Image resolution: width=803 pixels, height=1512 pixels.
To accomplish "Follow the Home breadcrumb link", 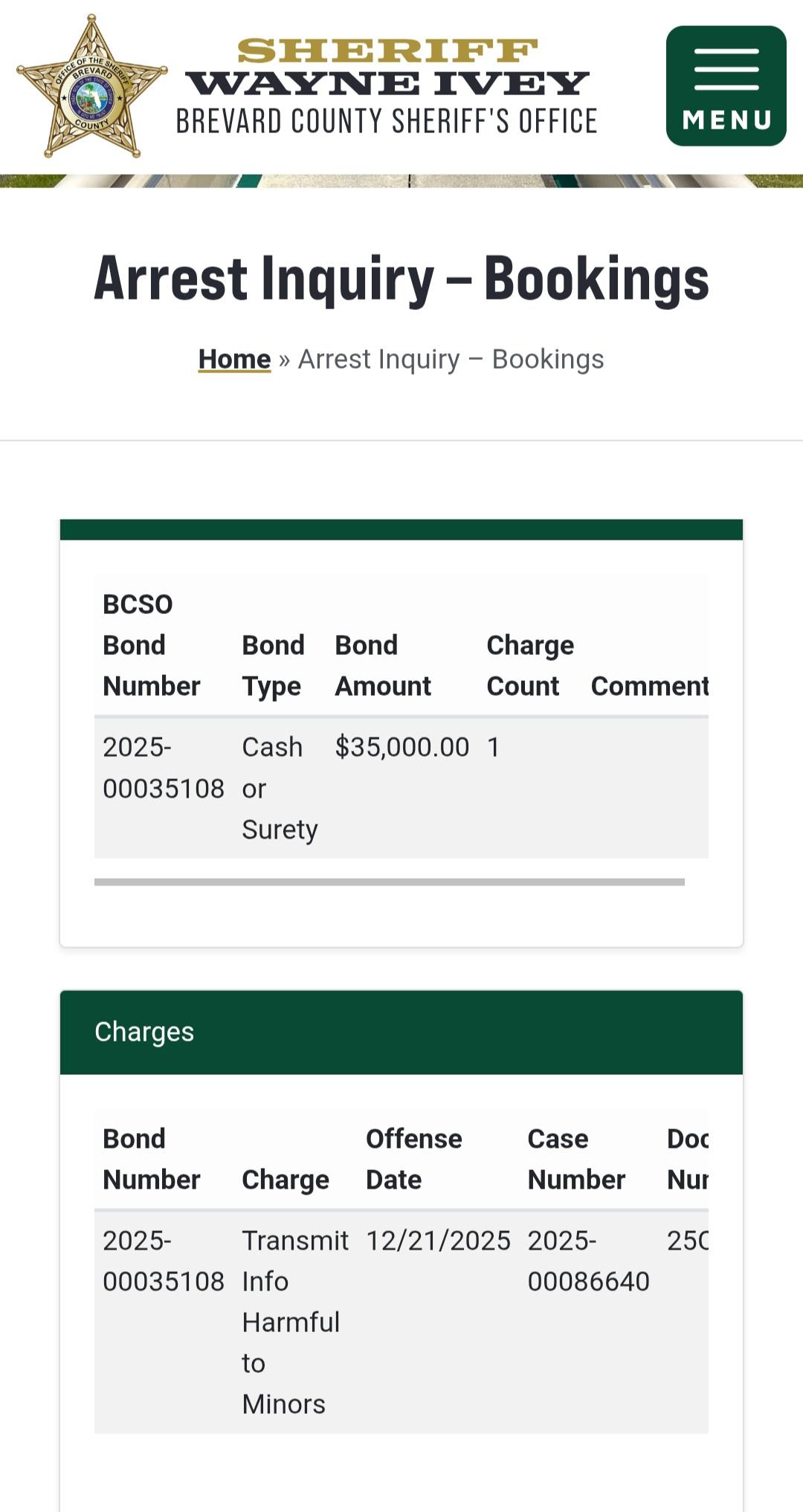I will 234,359.
